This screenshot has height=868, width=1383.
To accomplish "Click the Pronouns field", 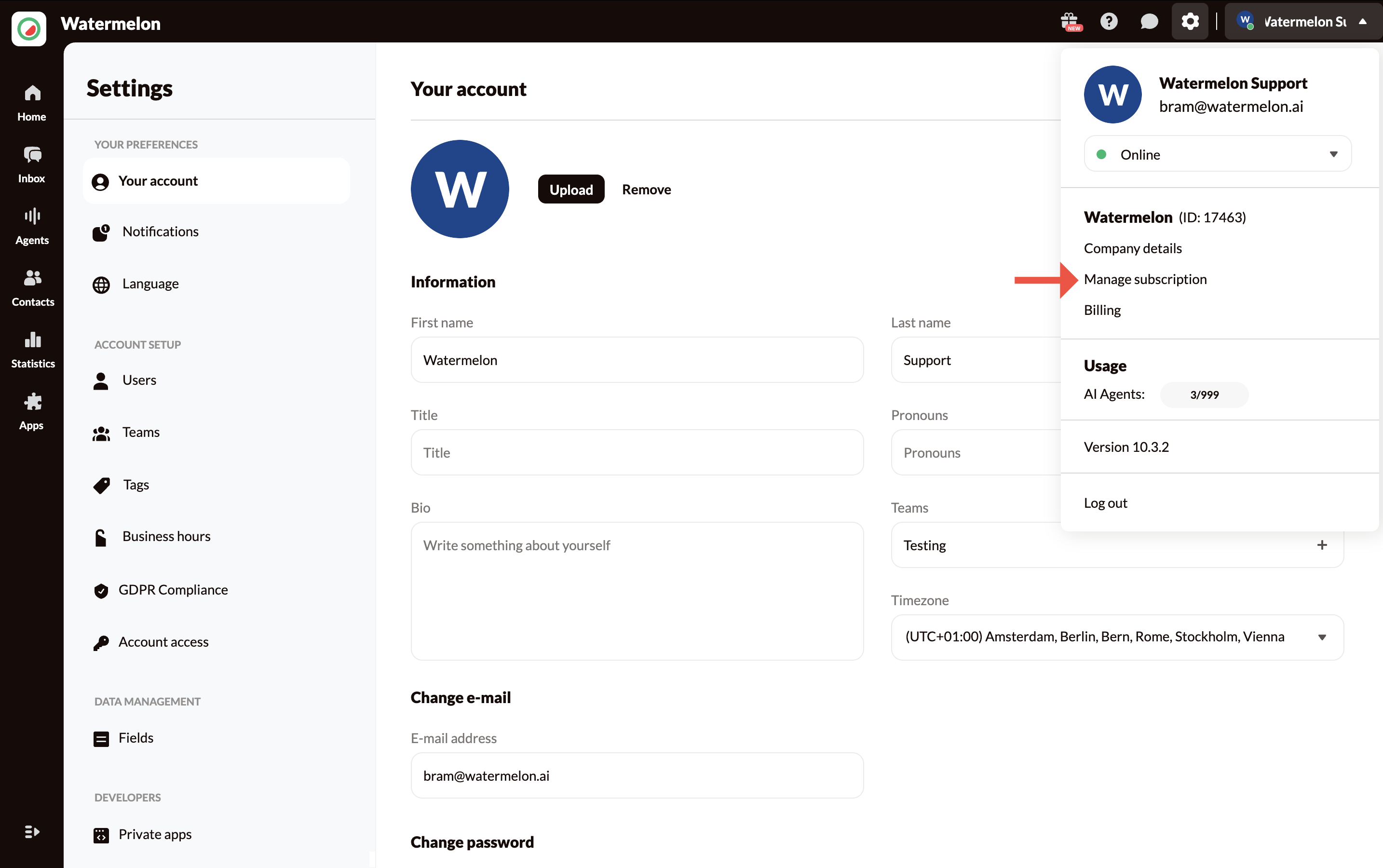I will pos(976,452).
